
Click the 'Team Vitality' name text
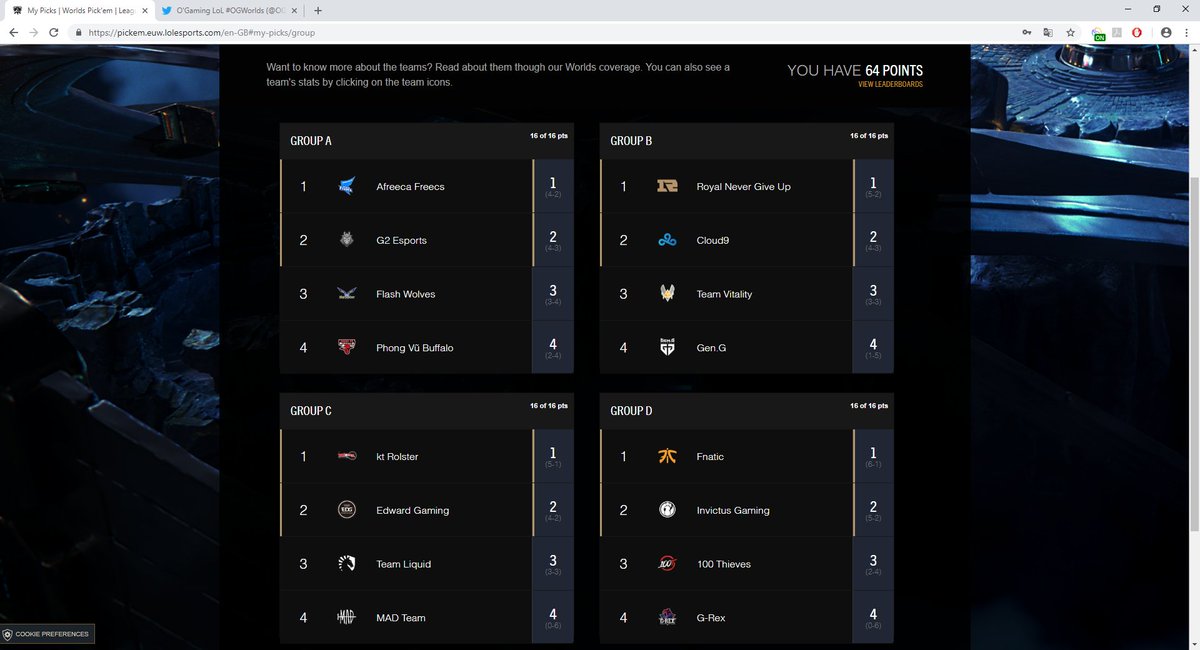(x=725, y=294)
